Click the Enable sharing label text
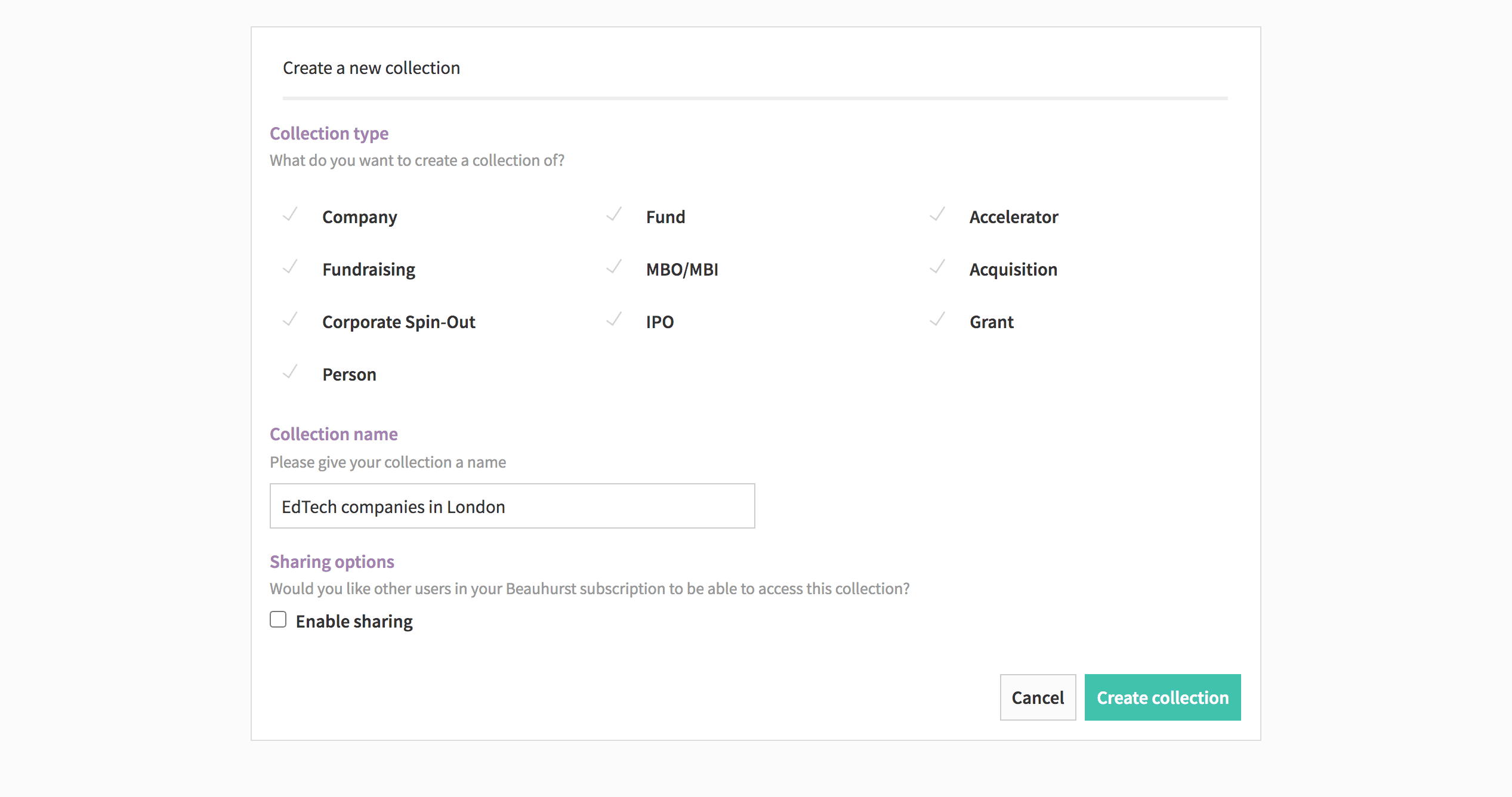The image size is (1512, 797). tap(354, 622)
